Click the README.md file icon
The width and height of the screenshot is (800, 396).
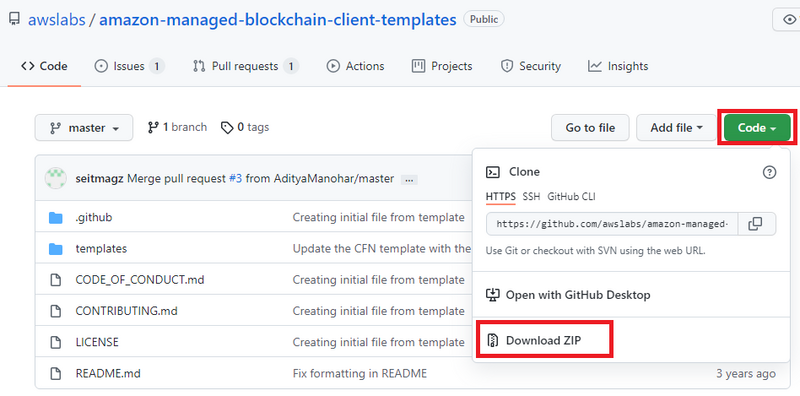pos(56,374)
